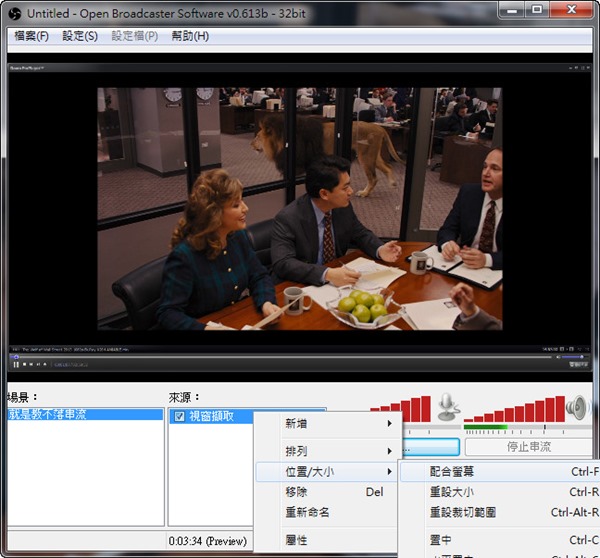
Task: Pause the video in the preview player
Action: 16,365
